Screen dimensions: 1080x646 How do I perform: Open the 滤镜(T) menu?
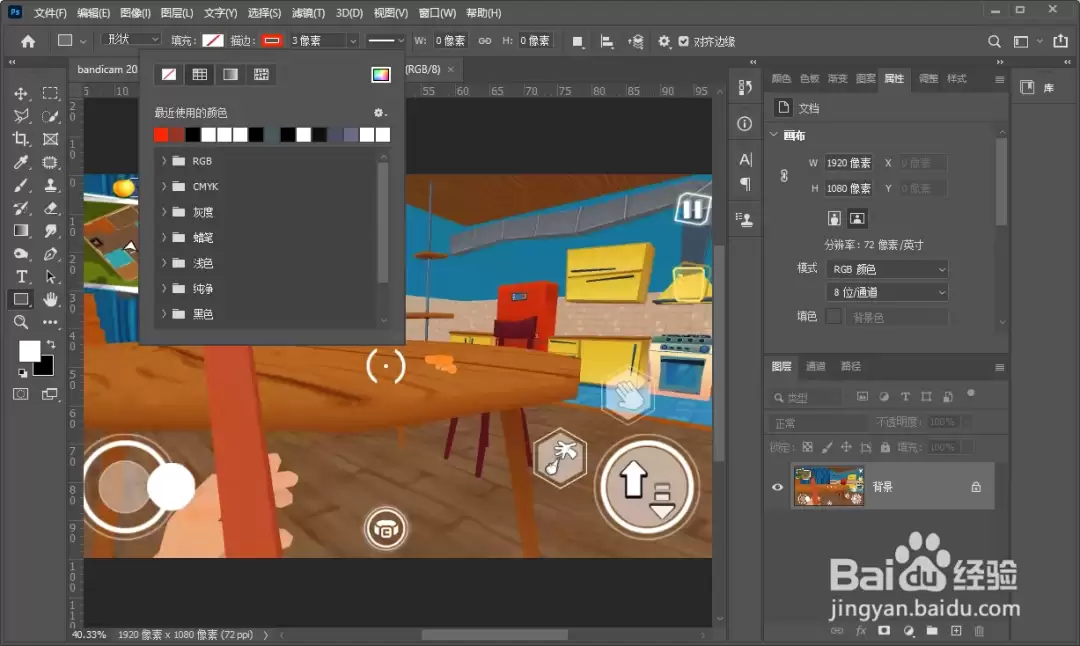pos(308,13)
